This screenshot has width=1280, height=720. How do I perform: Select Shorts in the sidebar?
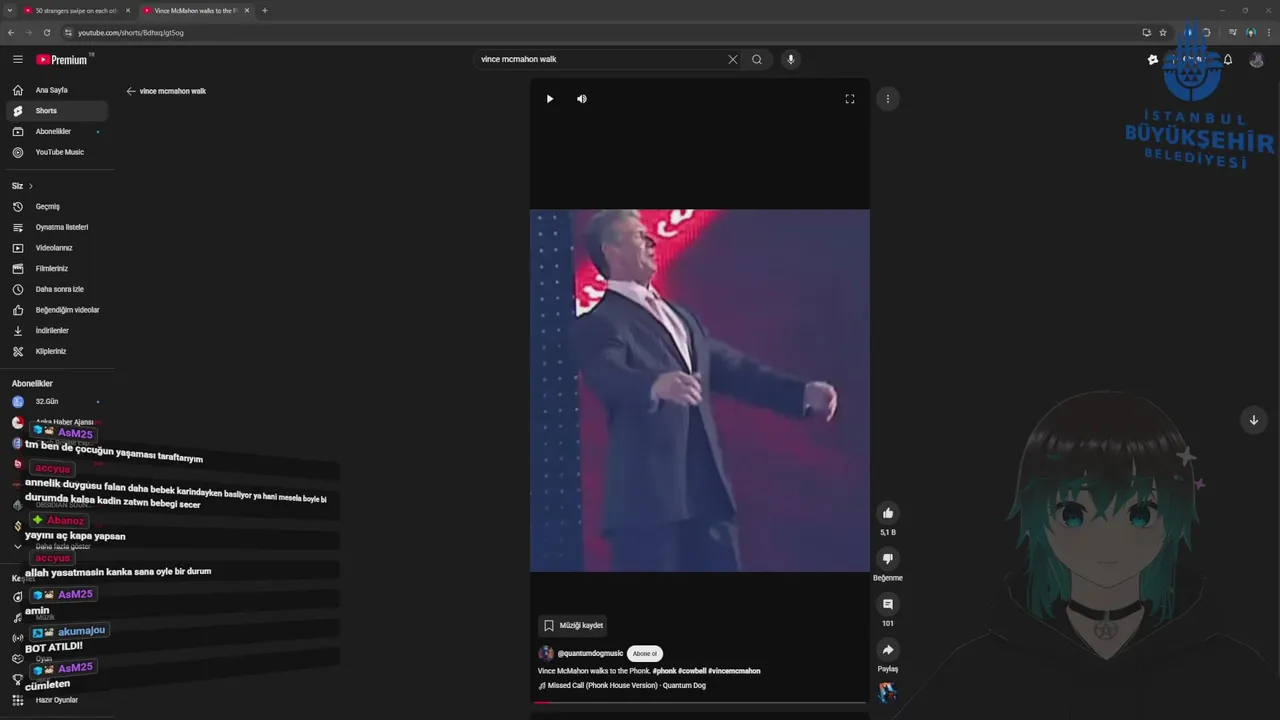[57, 111]
